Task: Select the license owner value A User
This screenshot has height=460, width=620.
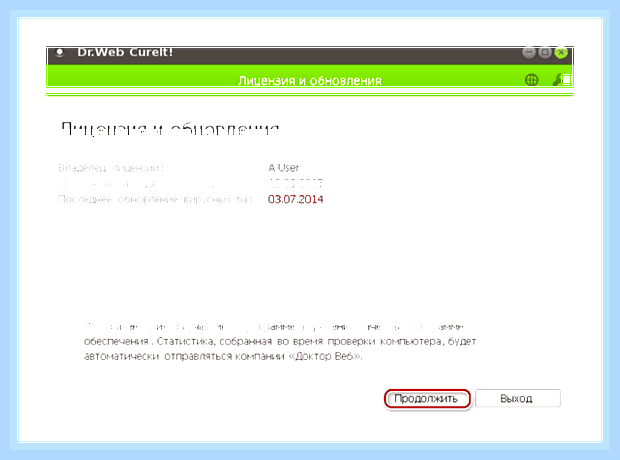Action: click(x=284, y=168)
